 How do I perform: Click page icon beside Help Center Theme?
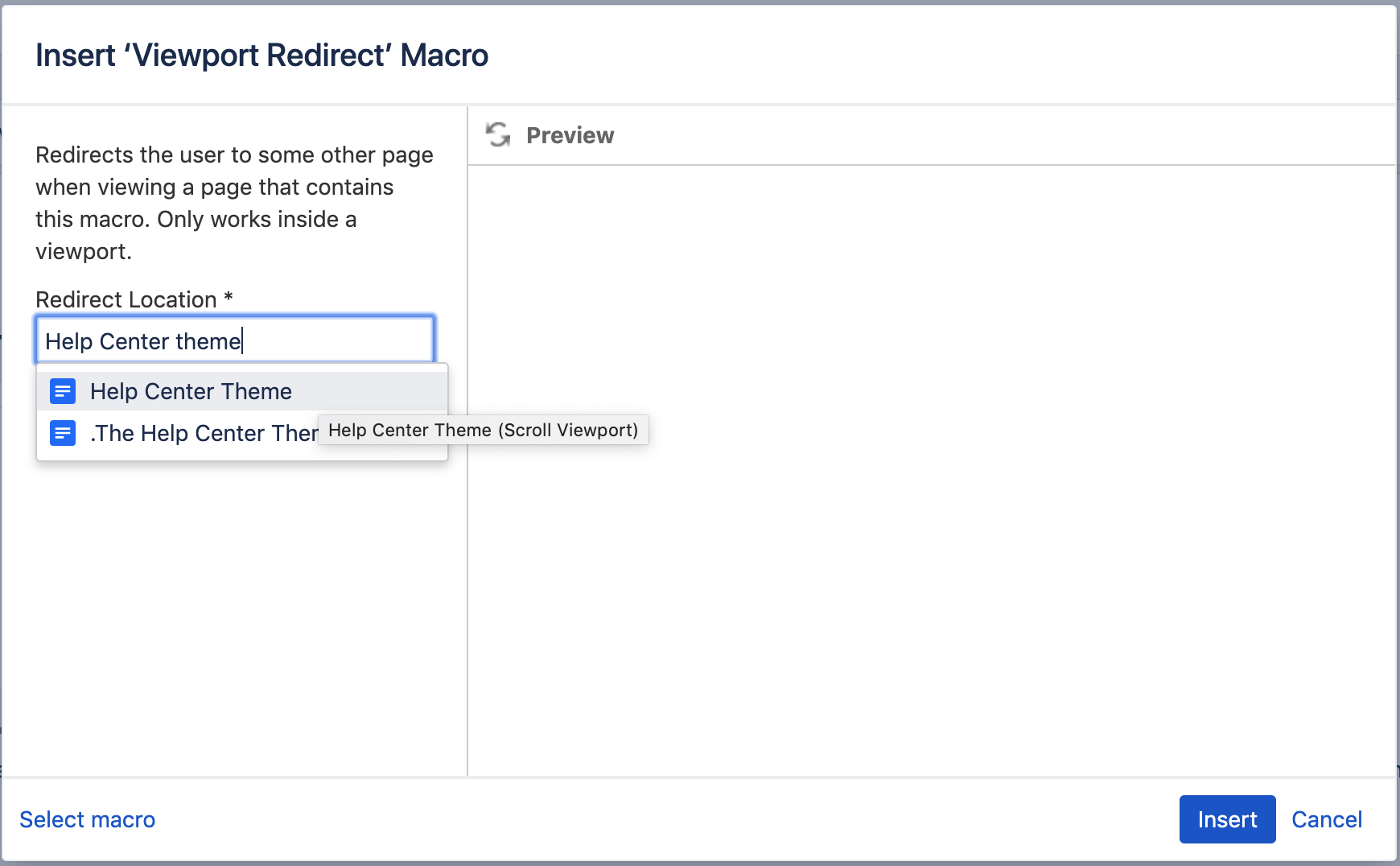pos(63,391)
